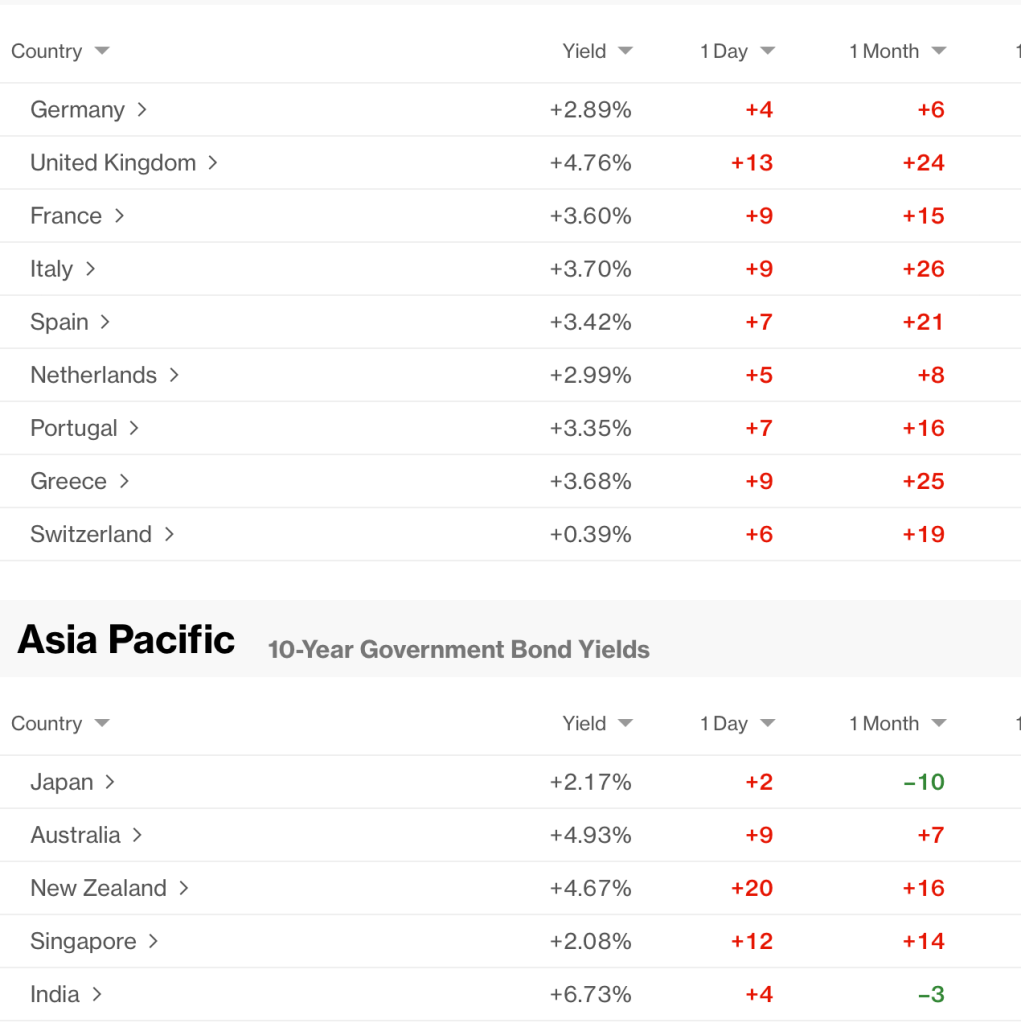The height and width of the screenshot is (1023, 1021).
Task: Click the chevron beside Singapore
Action: click(153, 940)
